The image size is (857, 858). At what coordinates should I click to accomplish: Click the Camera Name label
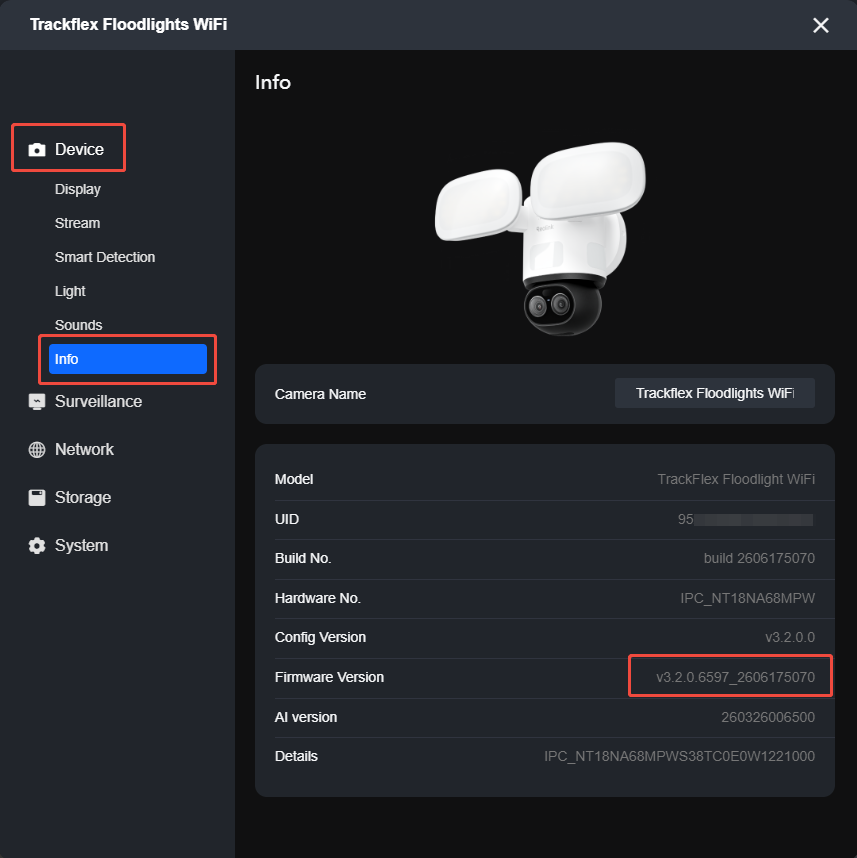coord(320,395)
